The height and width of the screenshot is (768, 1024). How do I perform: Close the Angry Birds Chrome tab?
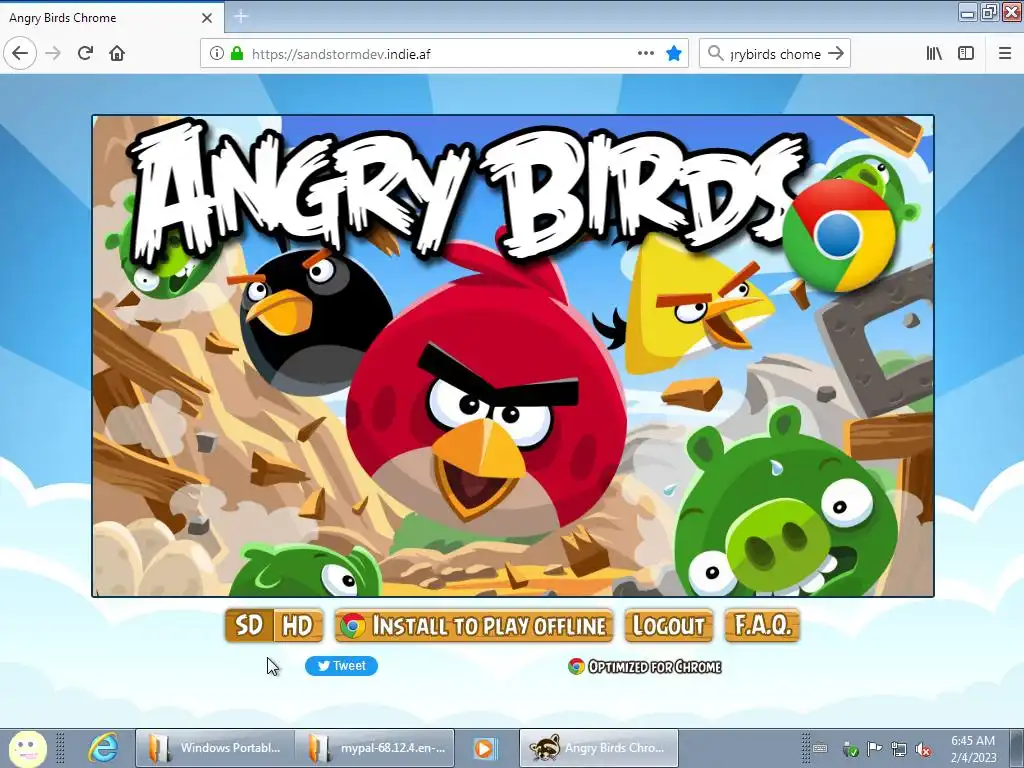pyautogui.click(x=207, y=18)
